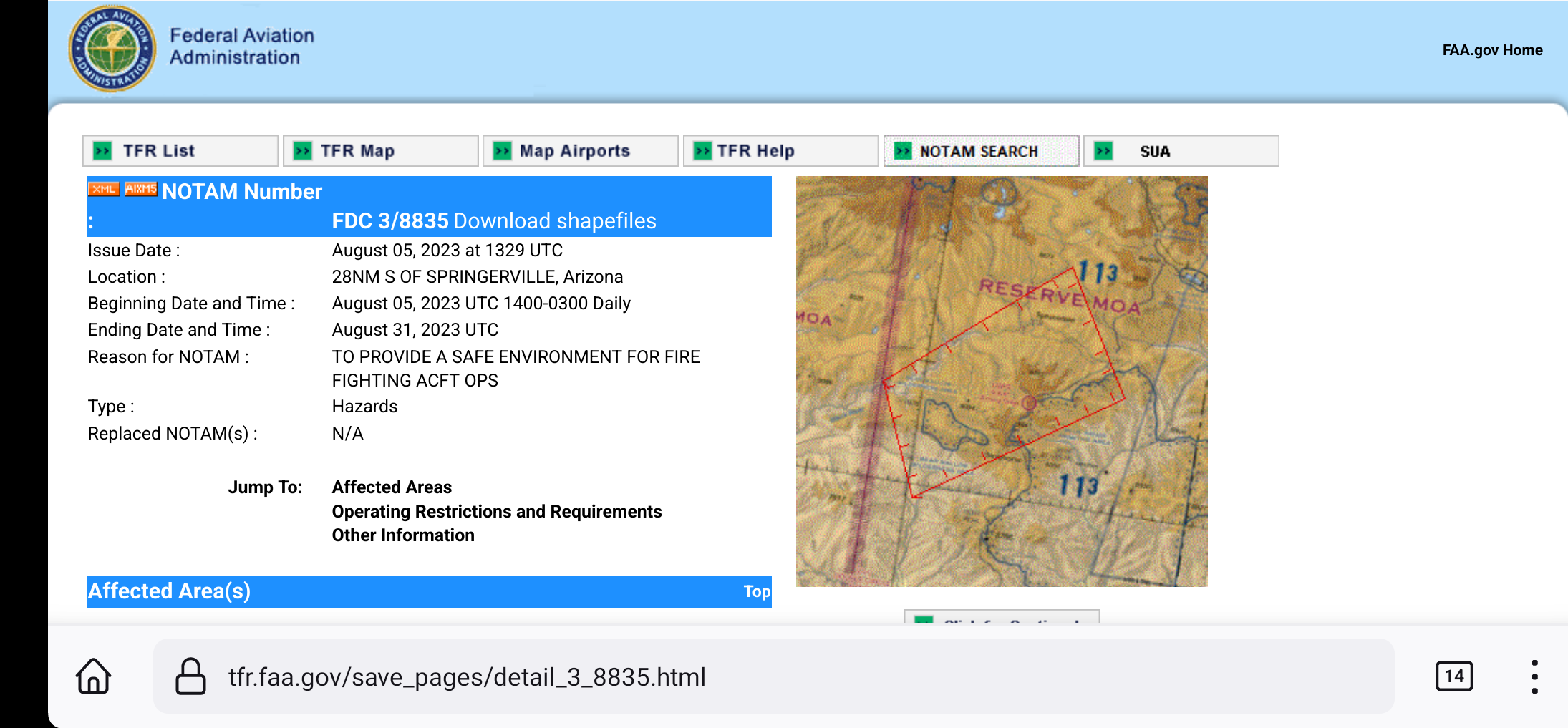Open the sectional chart map thumbnail

point(1002,382)
